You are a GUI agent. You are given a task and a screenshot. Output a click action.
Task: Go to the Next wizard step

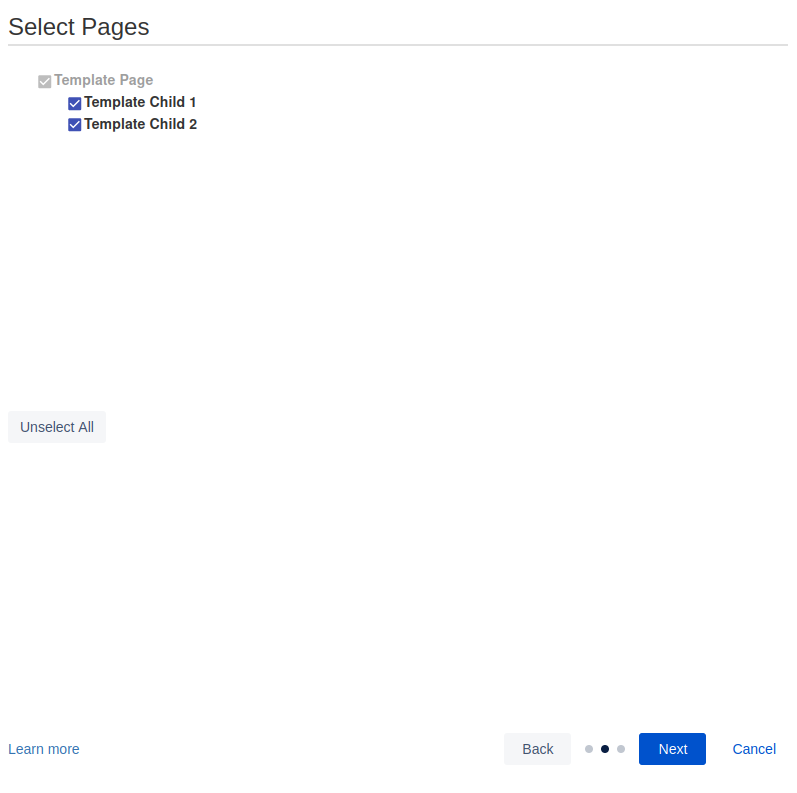672,749
